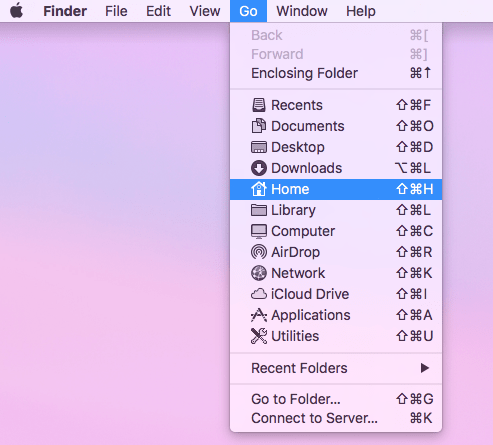Open the View menu
Image resolution: width=493 pixels, height=445 pixels.
(205, 11)
